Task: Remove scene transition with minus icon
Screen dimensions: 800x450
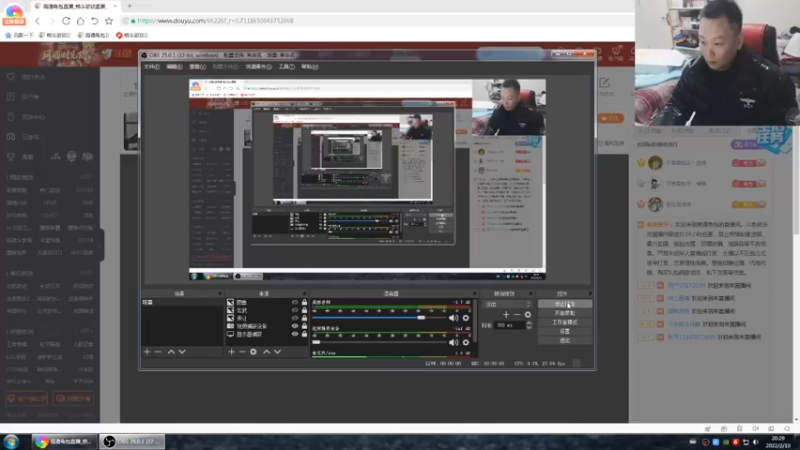Action: (x=517, y=314)
